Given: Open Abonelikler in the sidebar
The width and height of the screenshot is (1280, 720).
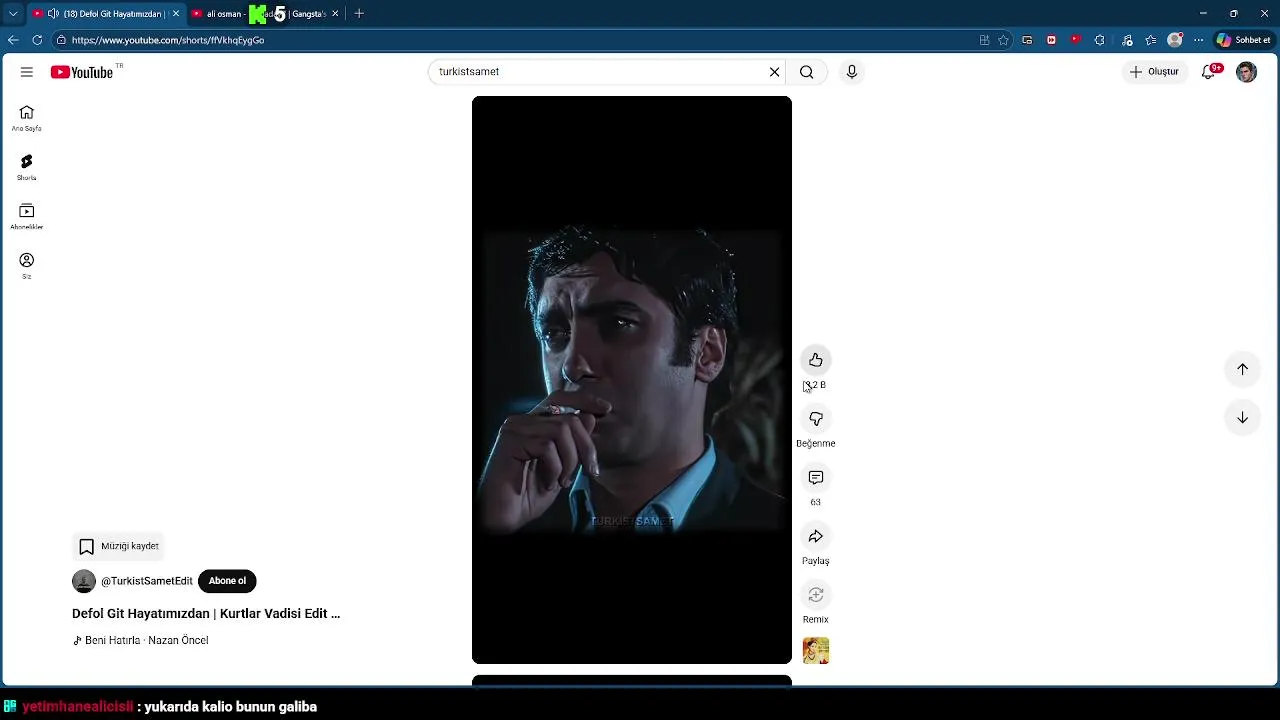Looking at the screenshot, I should click(x=27, y=216).
